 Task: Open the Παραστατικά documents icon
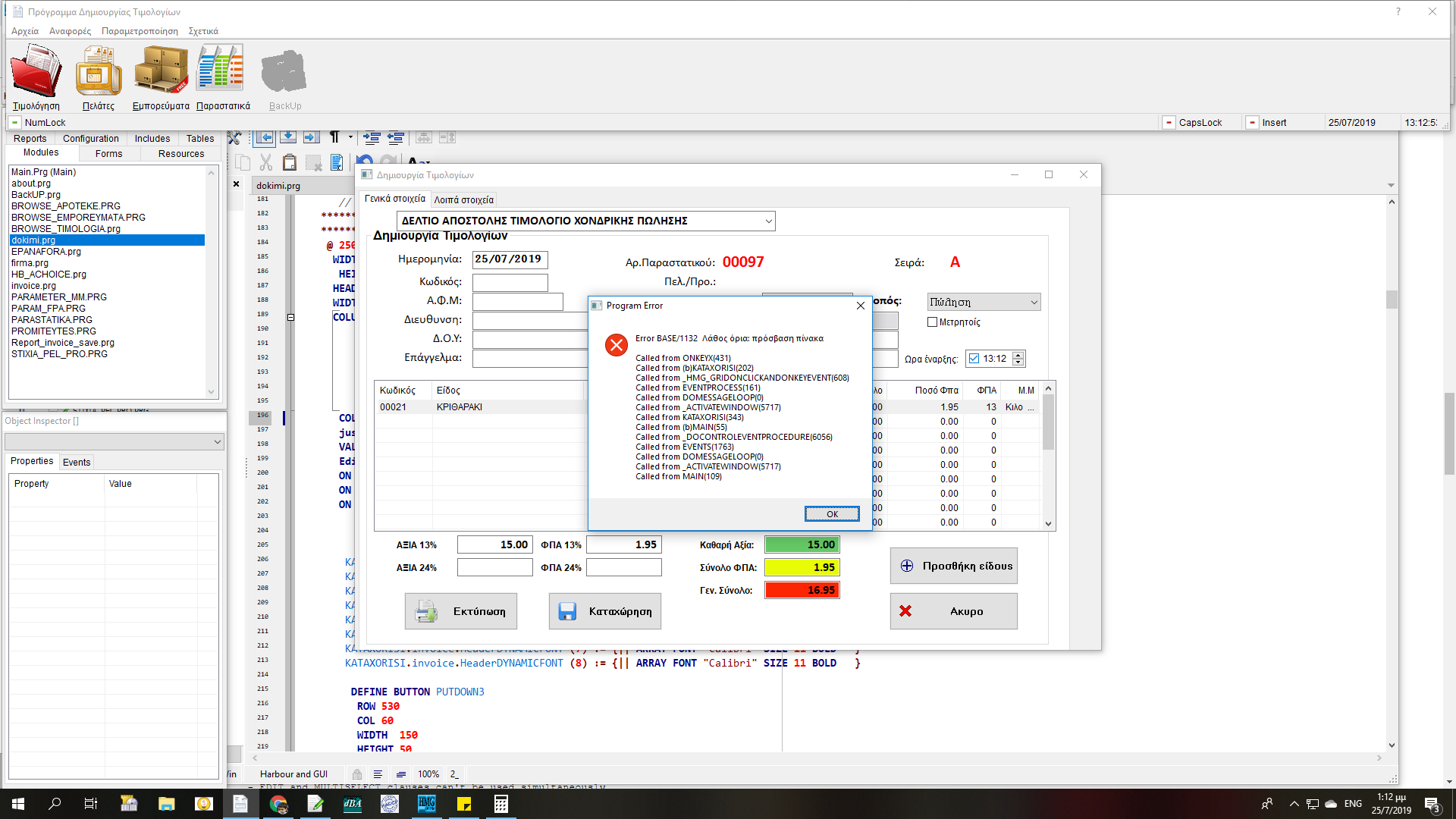click(x=222, y=77)
